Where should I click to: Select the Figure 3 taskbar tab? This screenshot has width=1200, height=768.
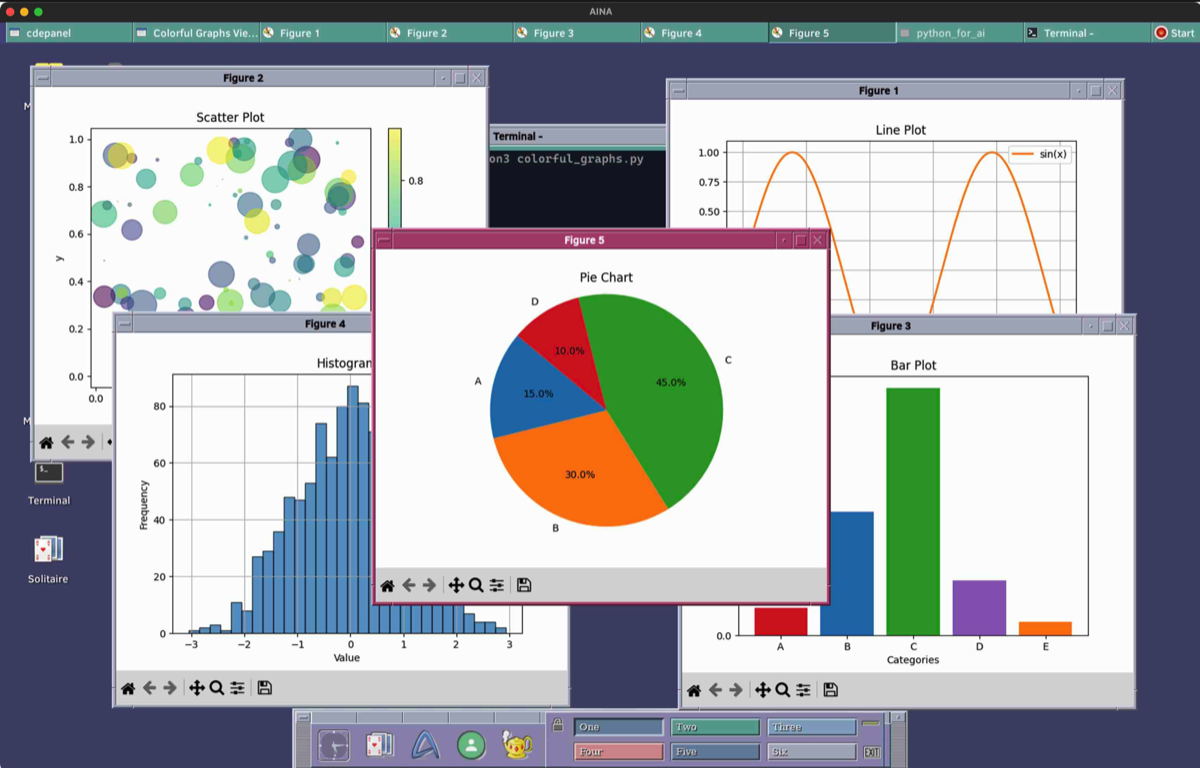click(x=576, y=33)
